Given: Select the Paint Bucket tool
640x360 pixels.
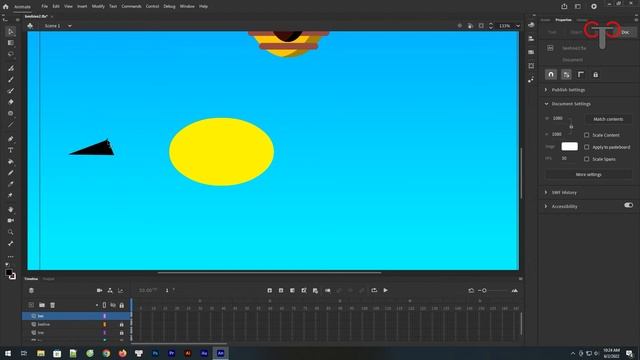Looking at the screenshot, I should coord(11,162).
